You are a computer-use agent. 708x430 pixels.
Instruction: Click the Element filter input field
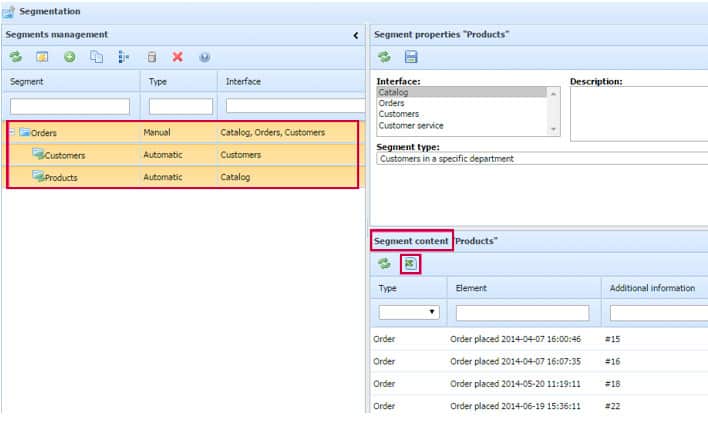tap(522, 313)
